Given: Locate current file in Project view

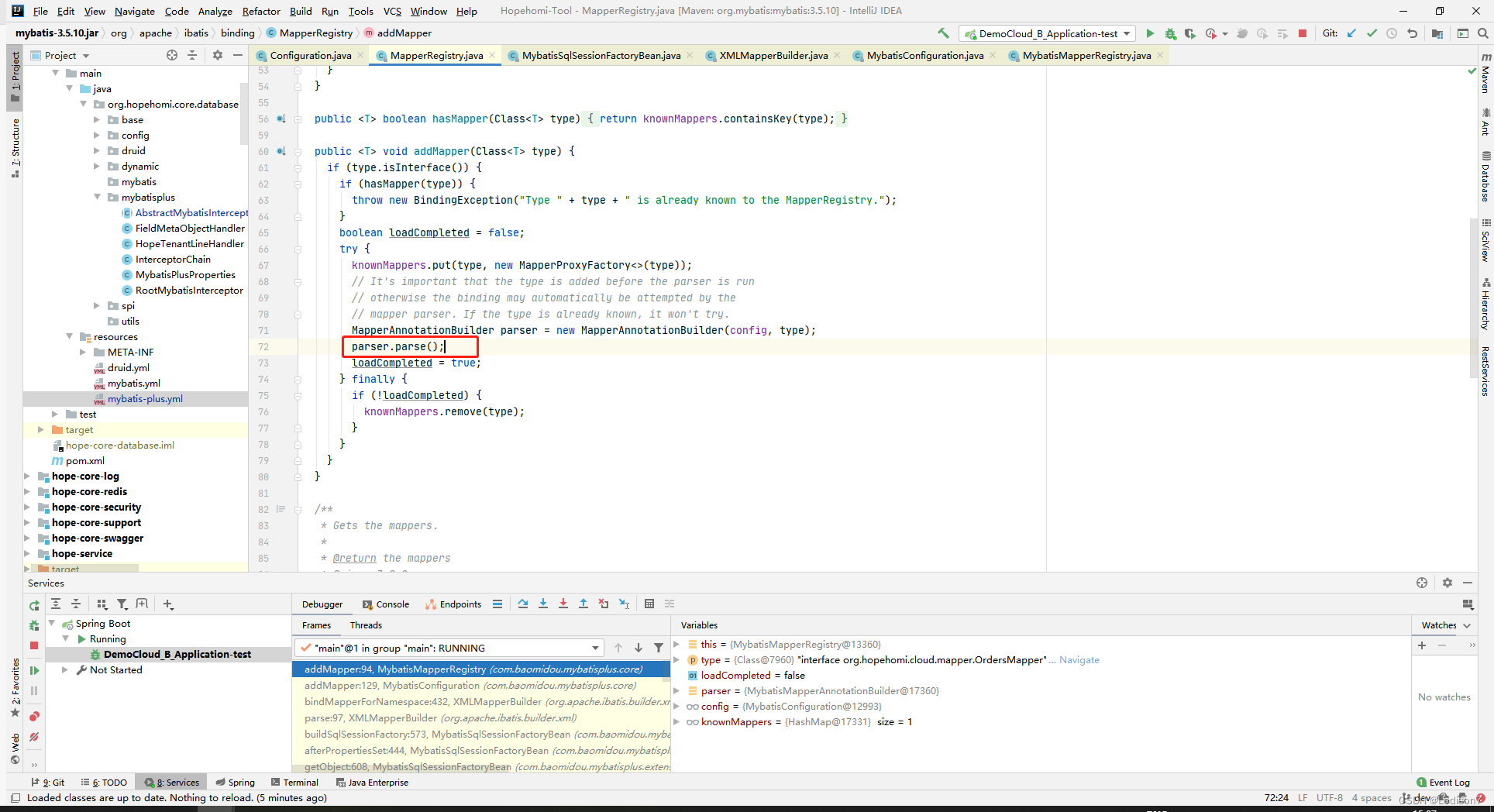Looking at the screenshot, I should [x=172, y=55].
